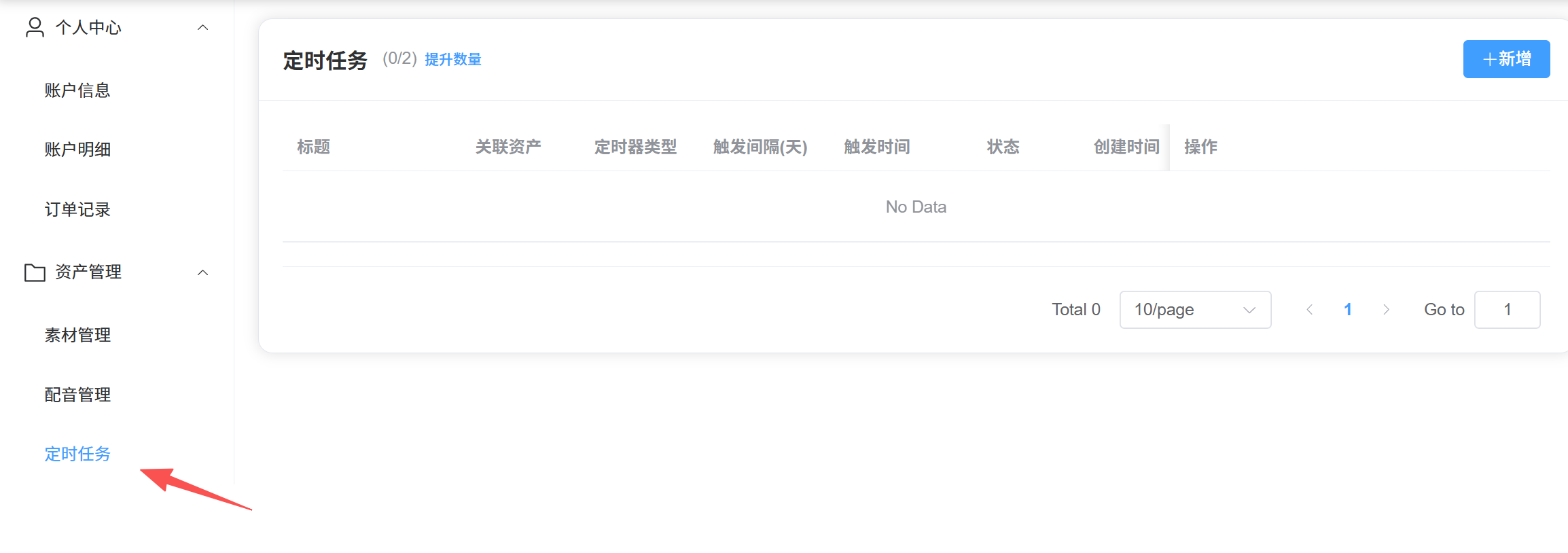Click the 新增 add button

[1506, 59]
